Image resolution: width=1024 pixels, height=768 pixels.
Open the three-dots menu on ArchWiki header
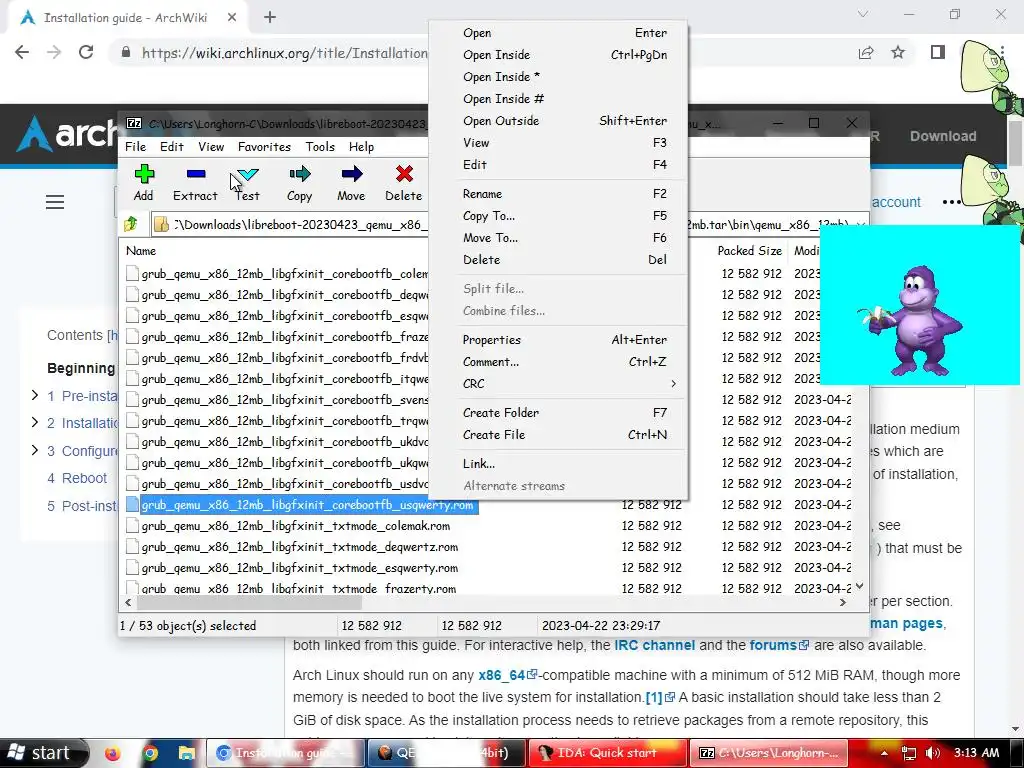pos(951,202)
